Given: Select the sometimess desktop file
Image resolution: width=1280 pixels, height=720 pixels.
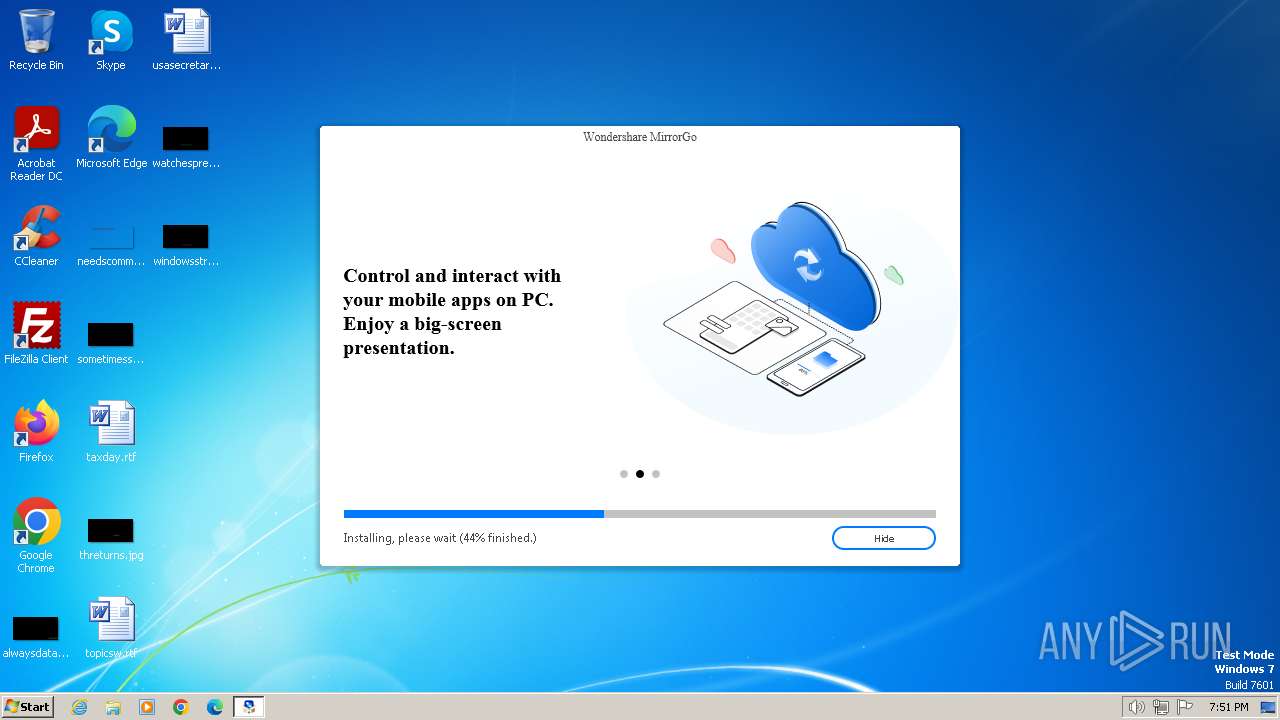Looking at the screenshot, I should (111, 342).
